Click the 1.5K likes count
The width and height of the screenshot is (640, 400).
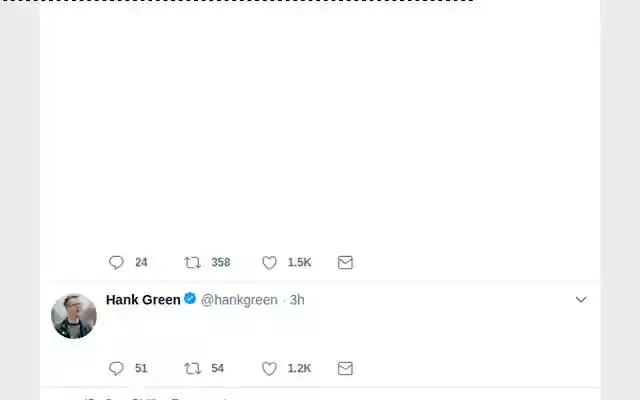click(x=299, y=262)
